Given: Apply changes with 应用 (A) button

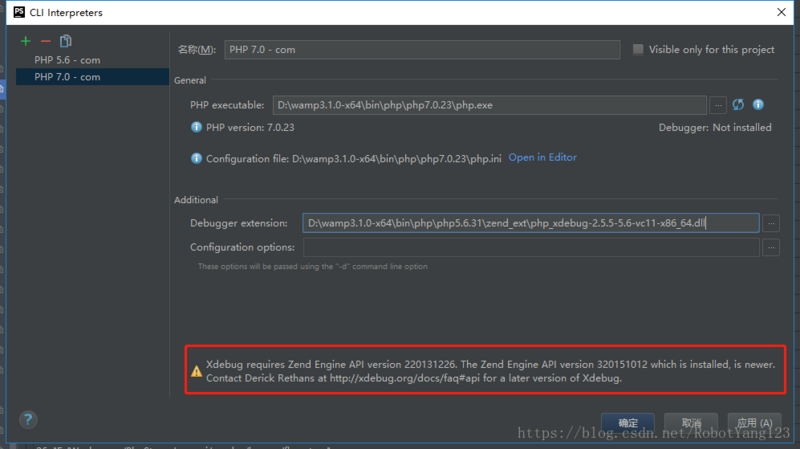Looking at the screenshot, I should (754, 423).
